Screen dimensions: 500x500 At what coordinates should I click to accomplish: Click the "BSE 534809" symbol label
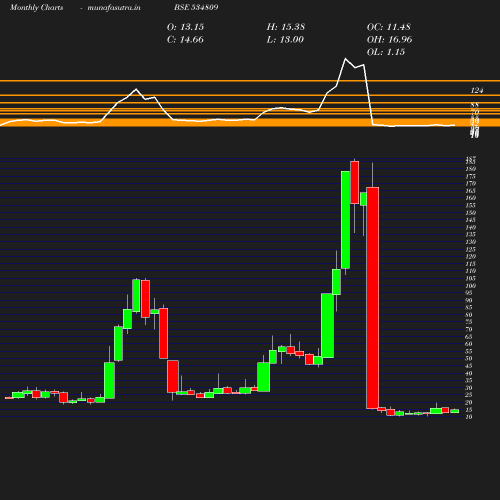tap(196, 7)
